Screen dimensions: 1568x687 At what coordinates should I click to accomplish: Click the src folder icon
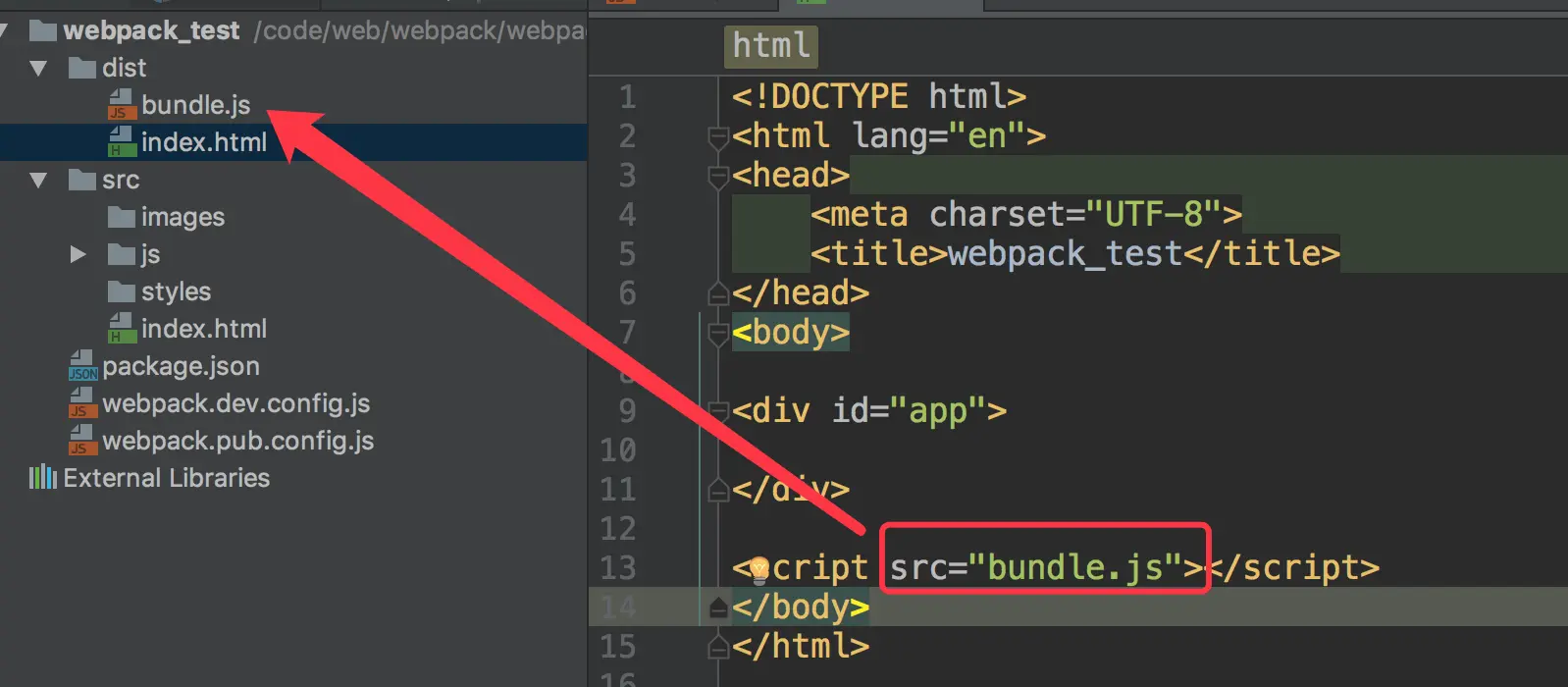(82, 180)
